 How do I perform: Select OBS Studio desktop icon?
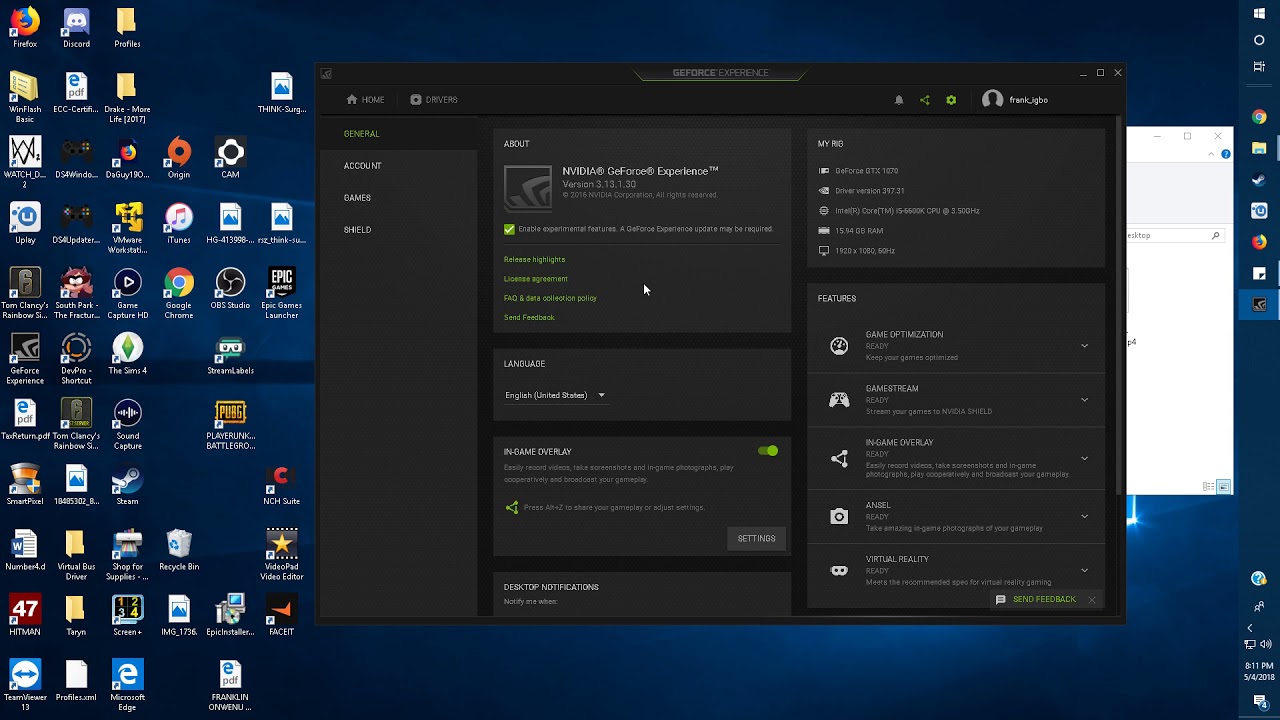click(x=230, y=289)
